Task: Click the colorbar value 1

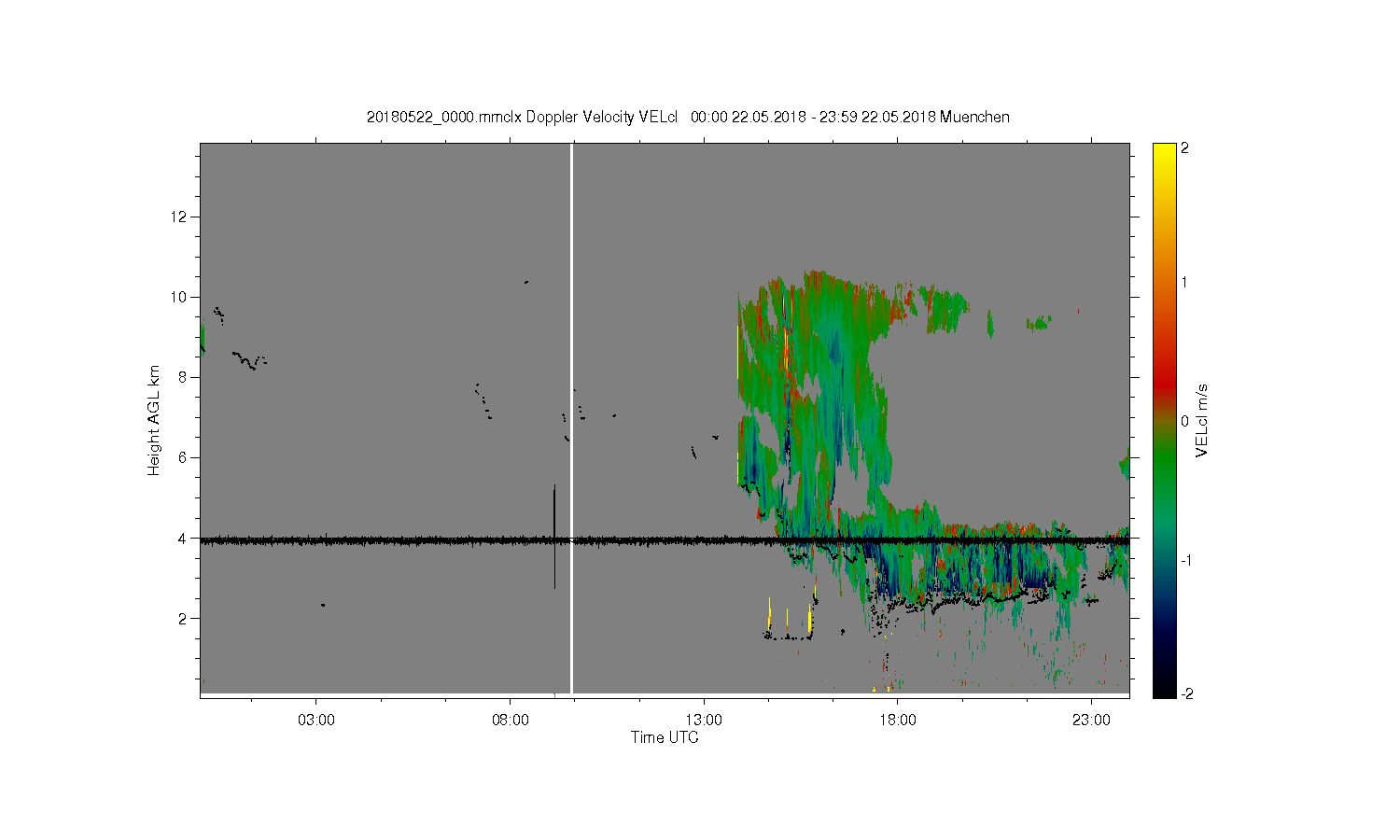Action: tap(1185, 282)
